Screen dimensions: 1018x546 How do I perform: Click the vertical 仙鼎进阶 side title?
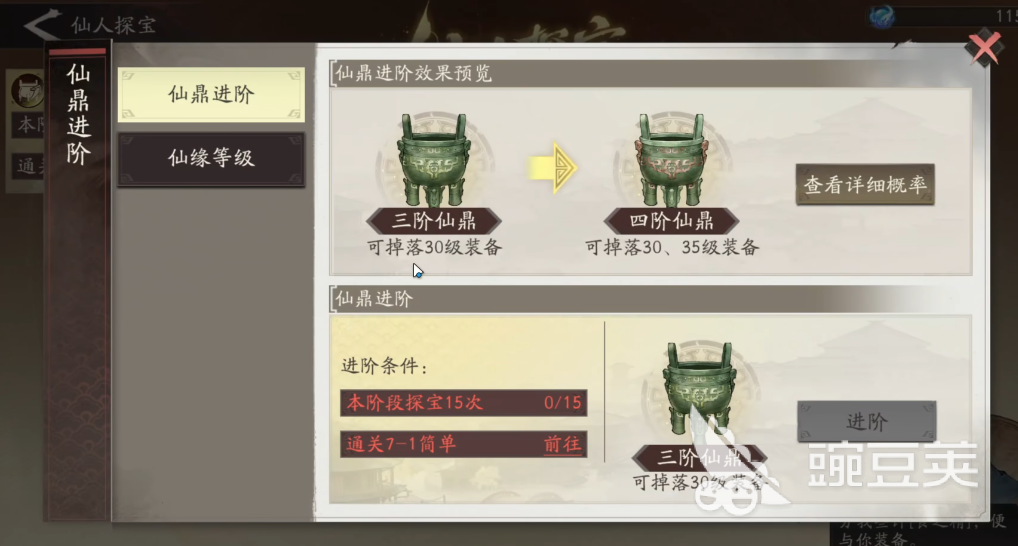[x=78, y=114]
